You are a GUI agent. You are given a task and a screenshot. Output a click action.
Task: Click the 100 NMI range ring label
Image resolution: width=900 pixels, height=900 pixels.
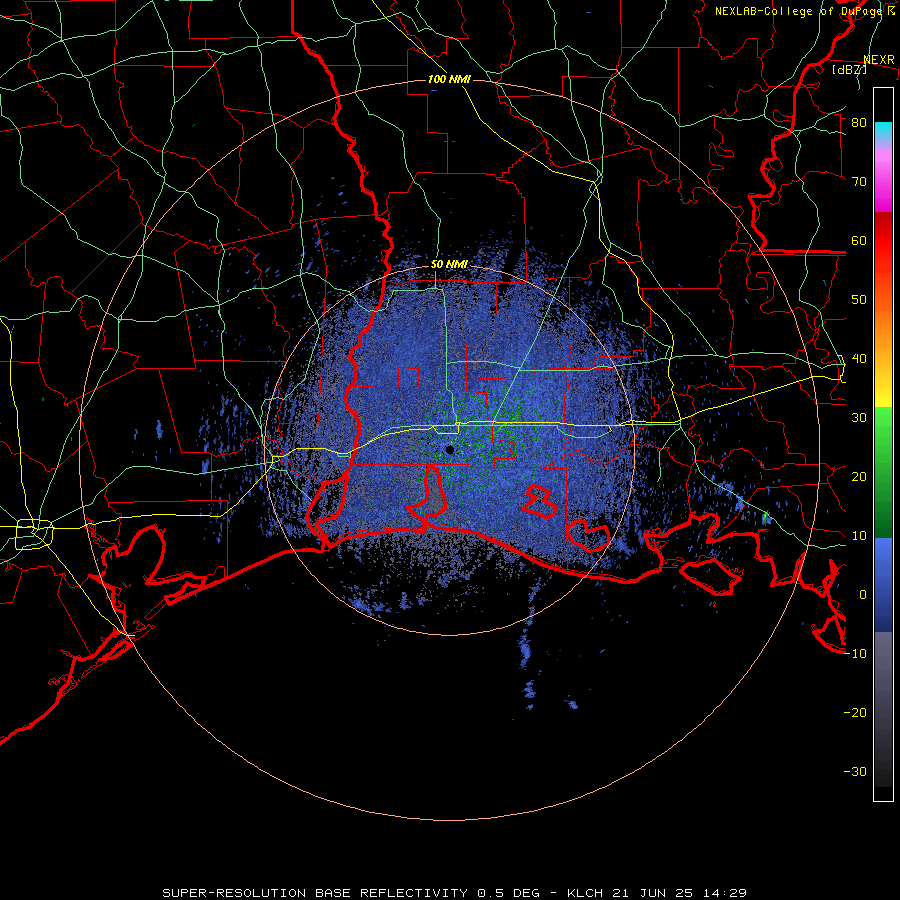click(449, 79)
